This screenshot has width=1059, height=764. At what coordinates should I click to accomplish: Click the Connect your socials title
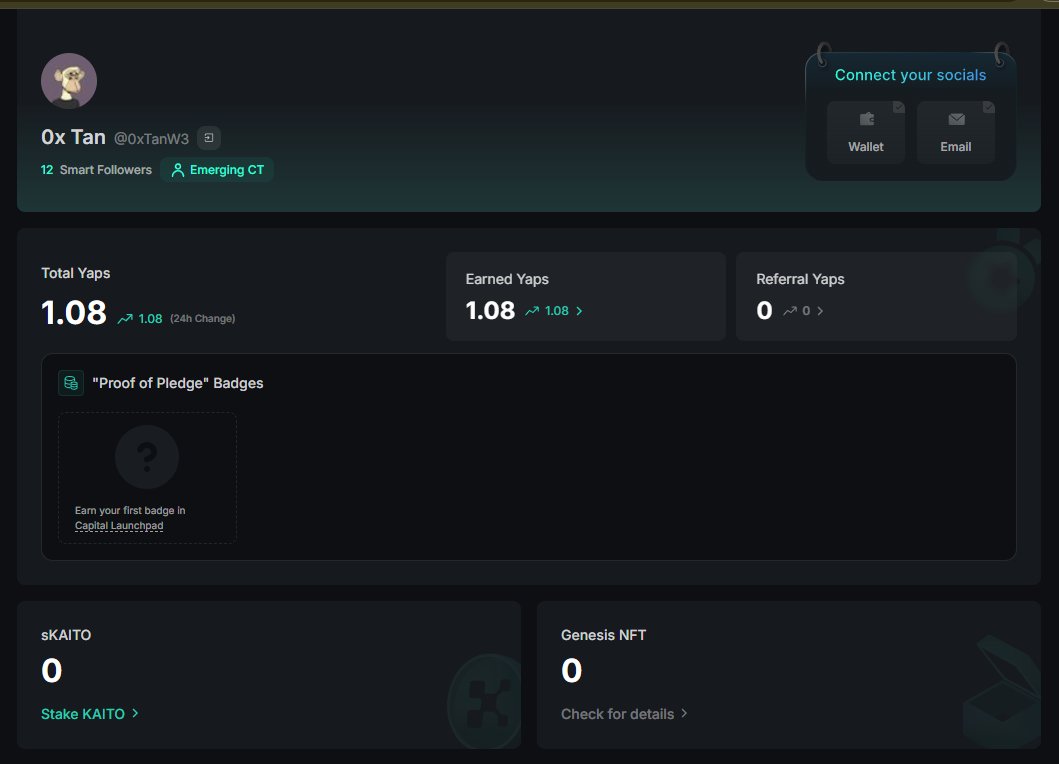(x=910, y=75)
